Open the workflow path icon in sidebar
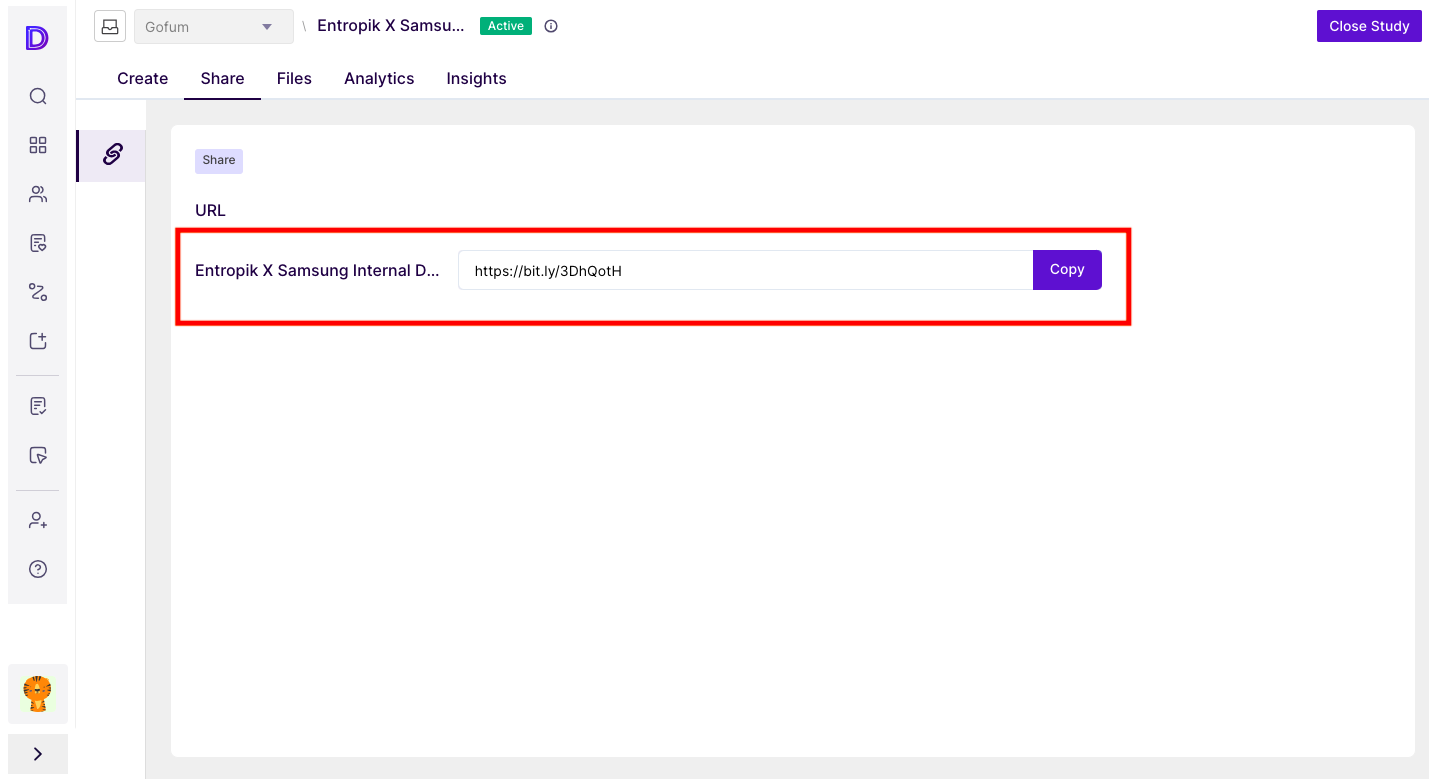This screenshot has width=1429, height=779. click(38, 292)
